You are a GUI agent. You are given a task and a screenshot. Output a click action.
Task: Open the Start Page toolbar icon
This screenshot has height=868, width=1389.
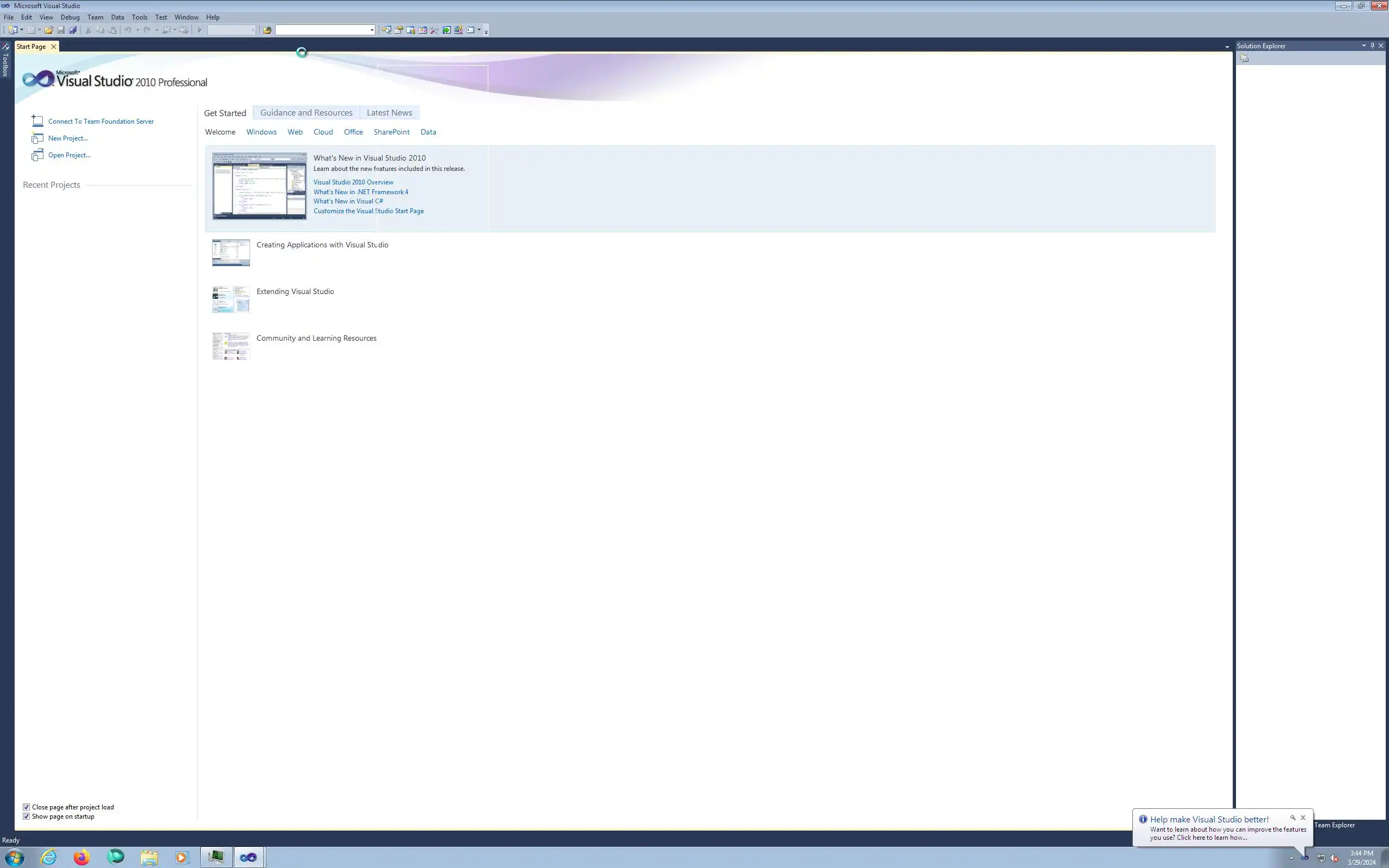(x=447, y=30)
